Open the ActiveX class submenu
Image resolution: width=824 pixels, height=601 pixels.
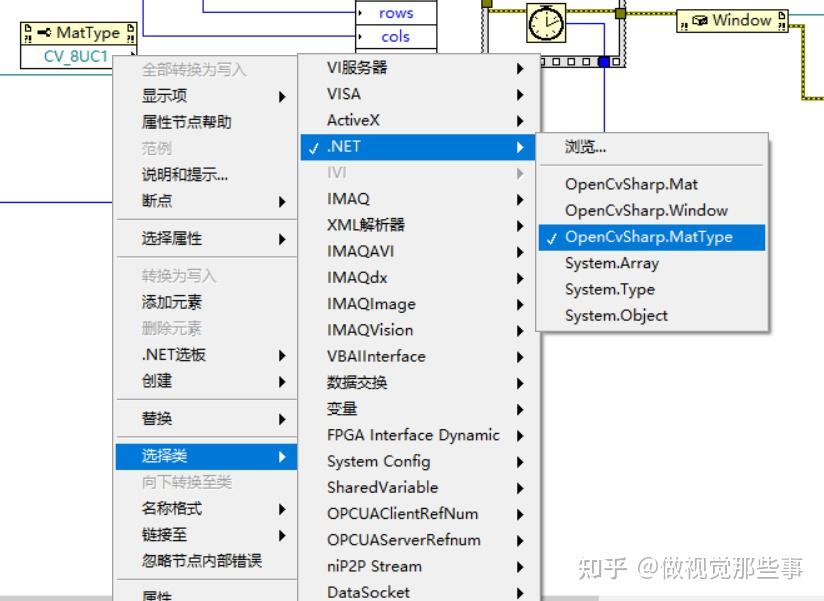point(419,120)
